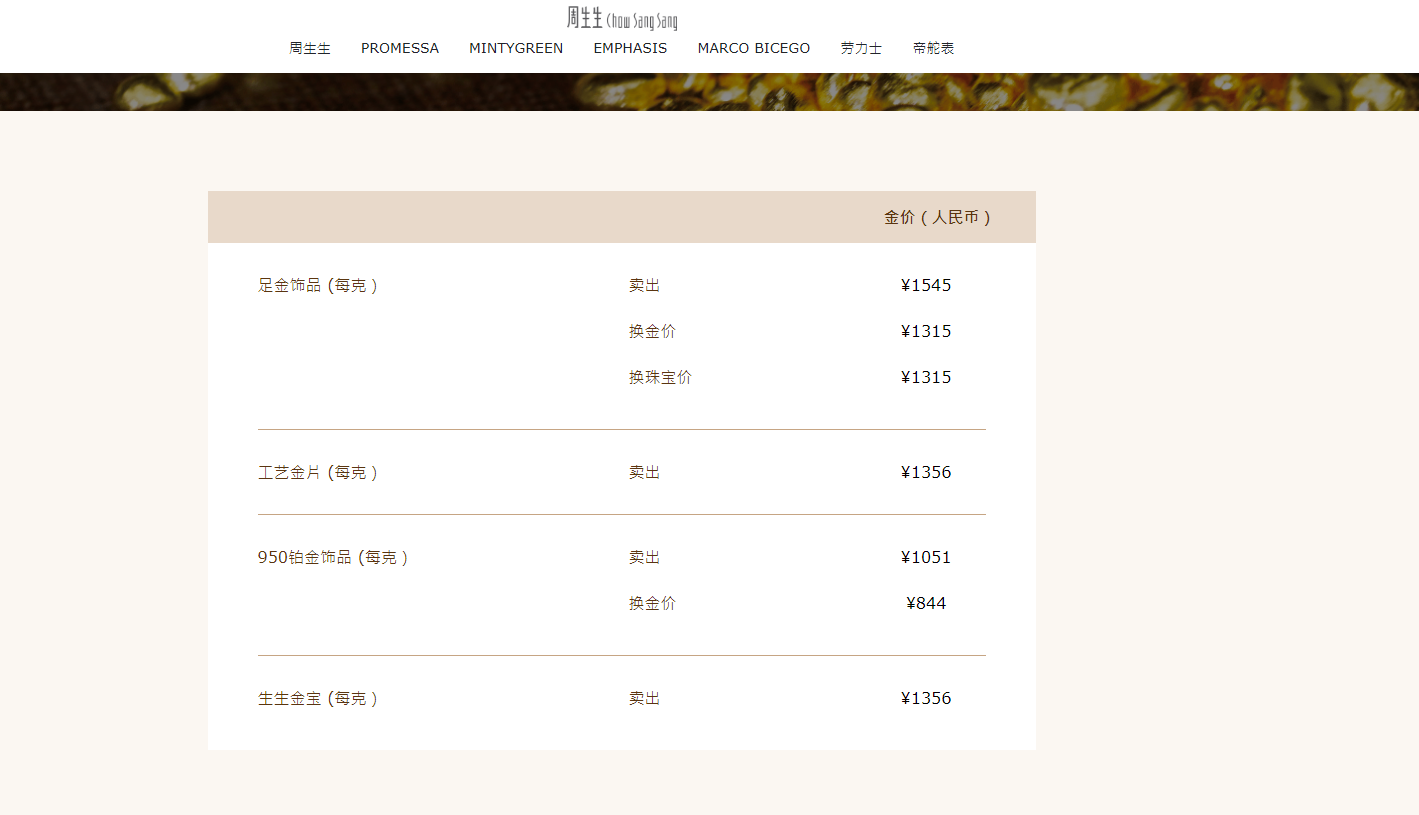Click ¥1315 in the 换珠宝价 row
Image resolution: width=1419 pixels, height=815 pixels.
[x=926, y=377]
